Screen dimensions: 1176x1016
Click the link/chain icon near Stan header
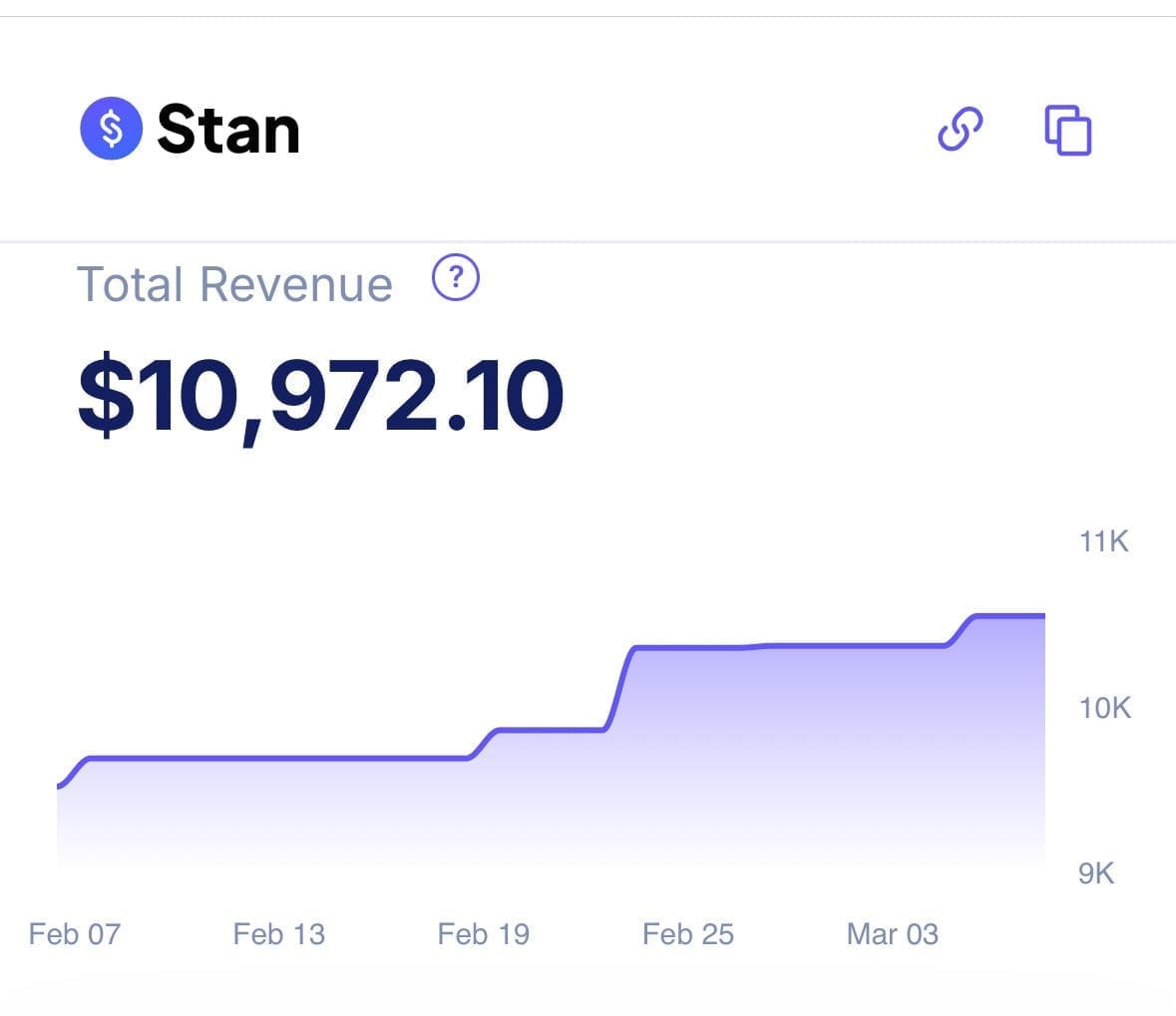(x=961, y=129)
